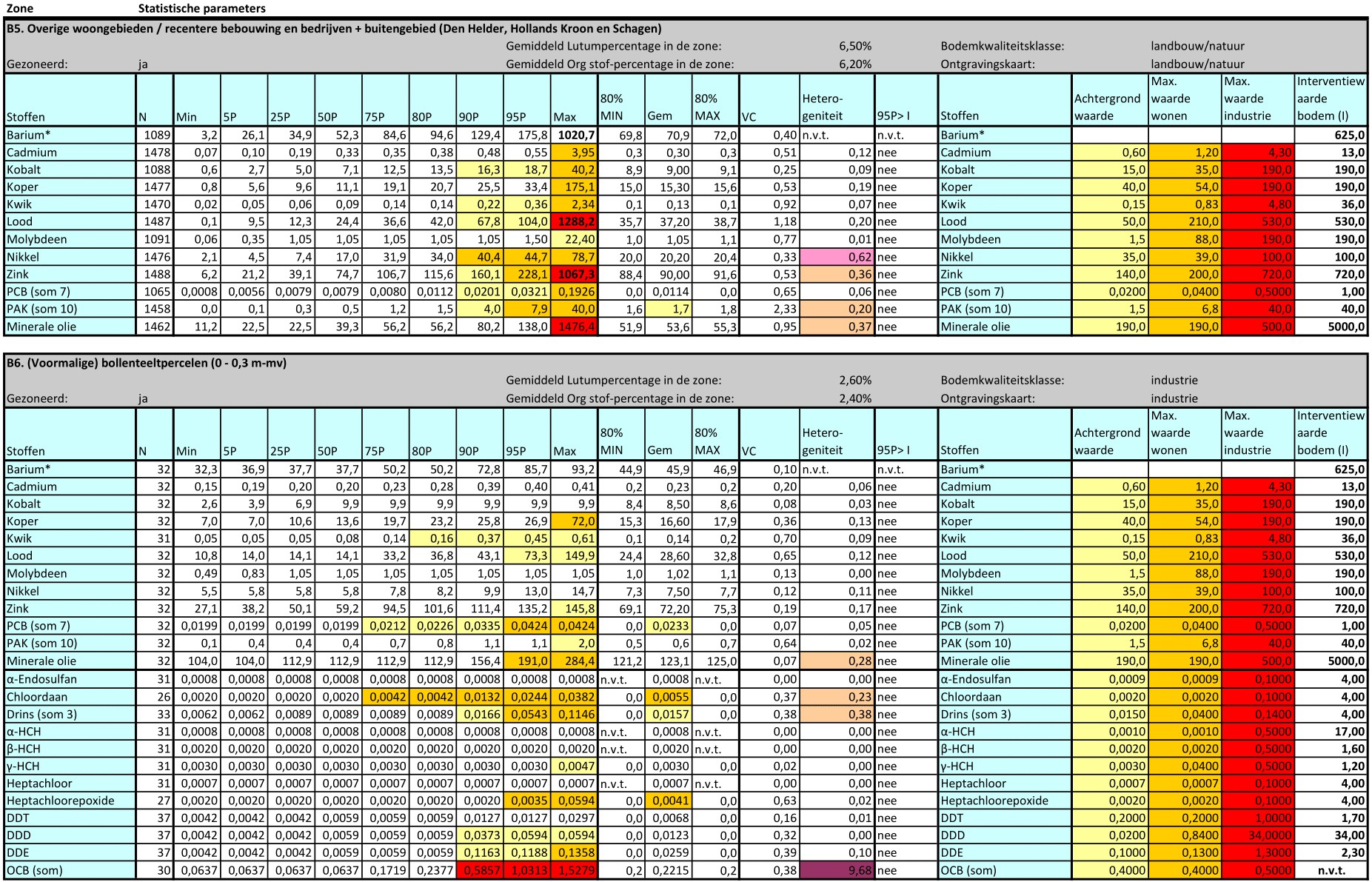
Task: Click the Chloordaan heterogeniteit cell 0,23
Action: pyautogui.click(x=837, y=697)
